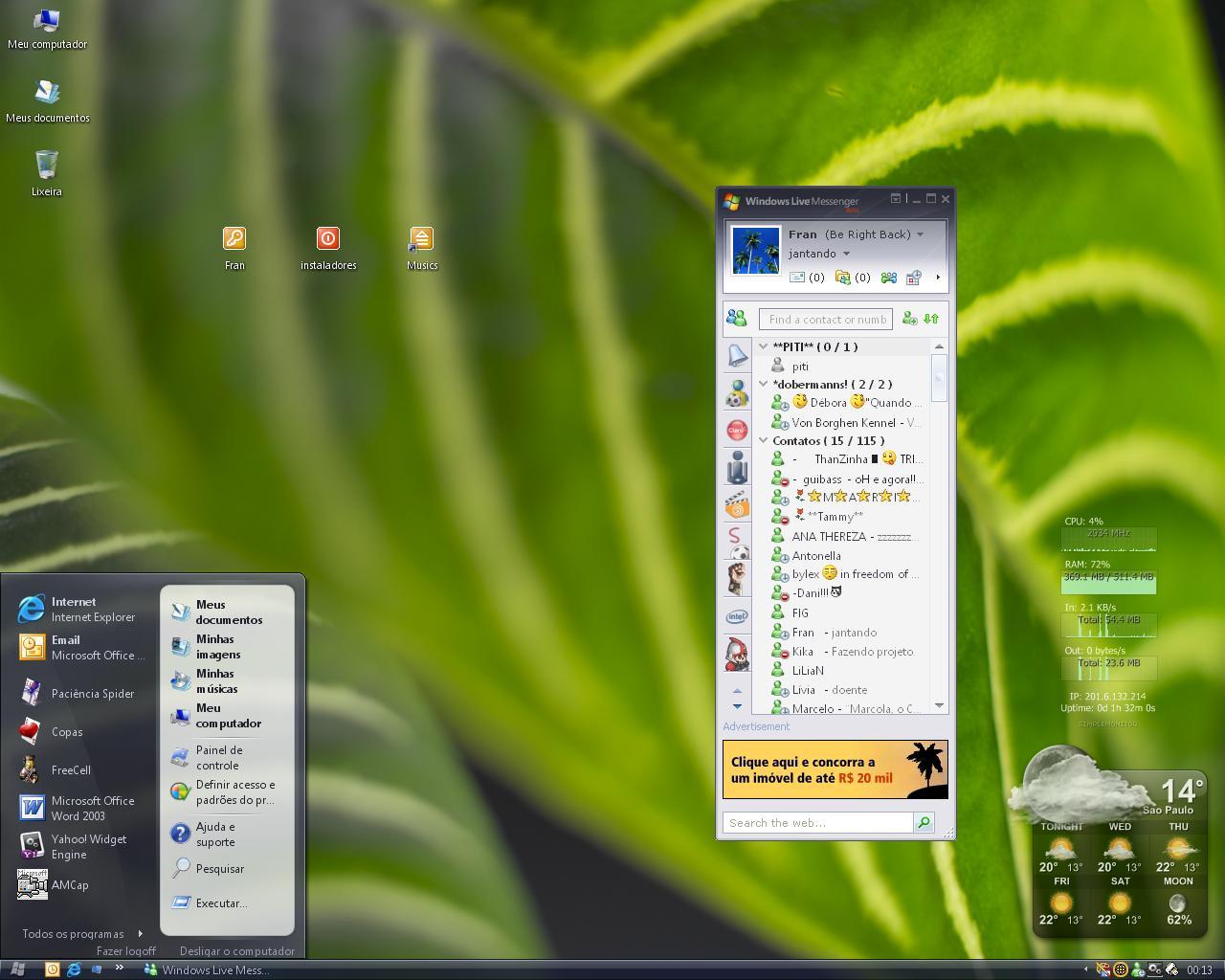
Task: Click the contact list scroll down arrow
Action: (939, 705)
